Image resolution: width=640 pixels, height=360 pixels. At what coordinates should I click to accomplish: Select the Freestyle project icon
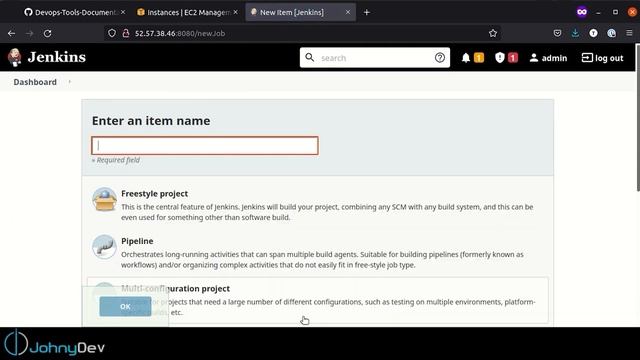pyautogui.click(x=104, y=199)
